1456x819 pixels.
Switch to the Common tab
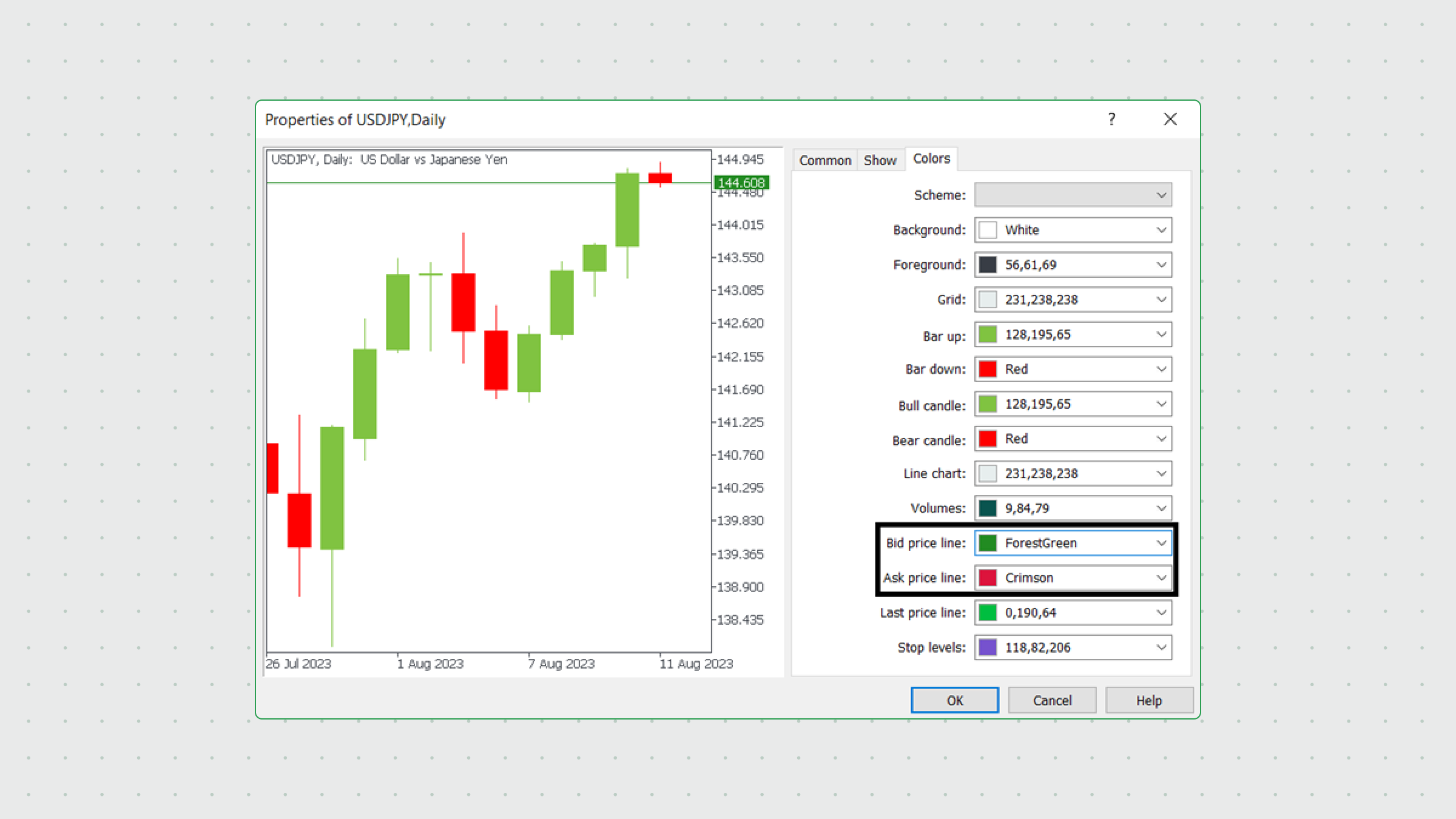(x=825, y=160)
